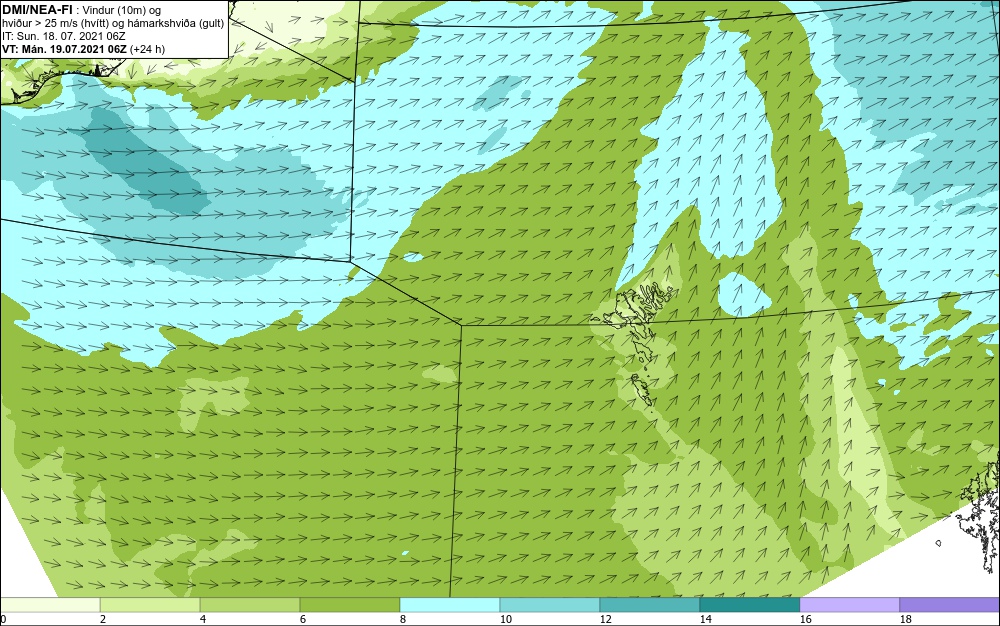Click the legend tick label '16'
The image size is (1000, 626).
805,619
